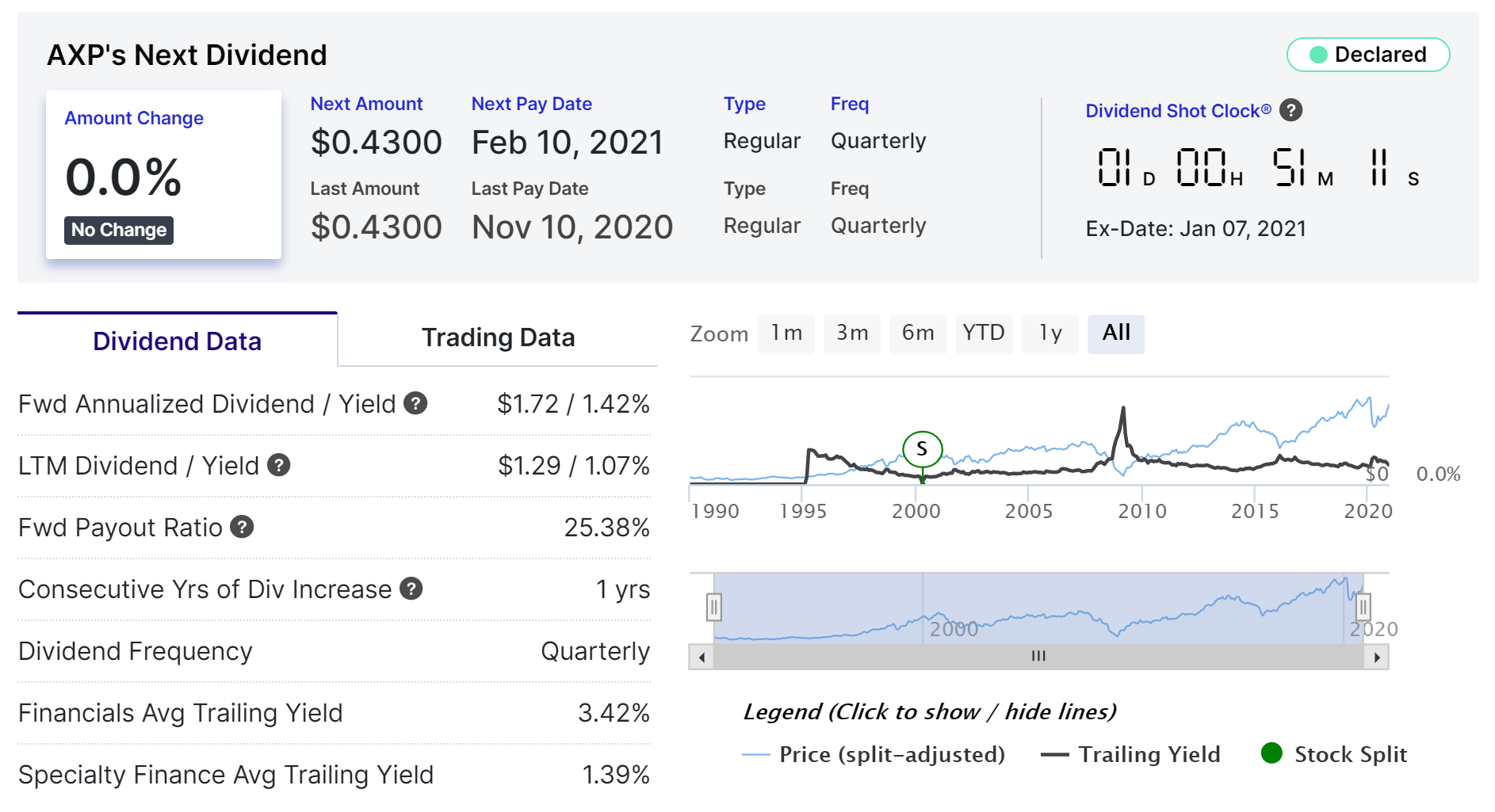Toggle the Stock Split legend entry
This screenshot has height=812, width=1495.
[1334, 754]
